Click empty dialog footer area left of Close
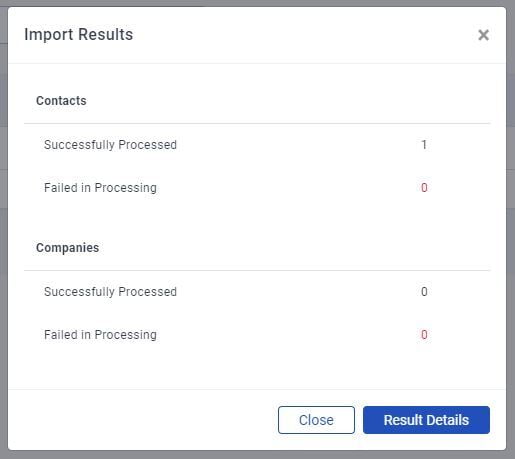The width and height of the screenshot is (515, 459). point(143,420)
